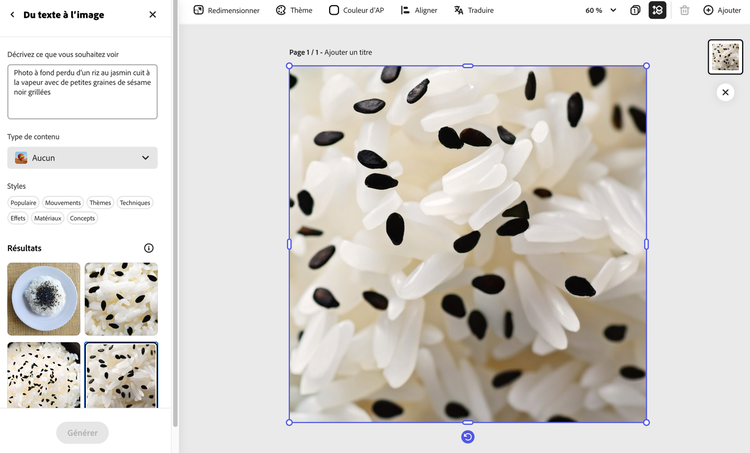Viewport: 750px width, 453px height.
Task: Open the Redimensionner tool
Action: click(x=226, y=10)
